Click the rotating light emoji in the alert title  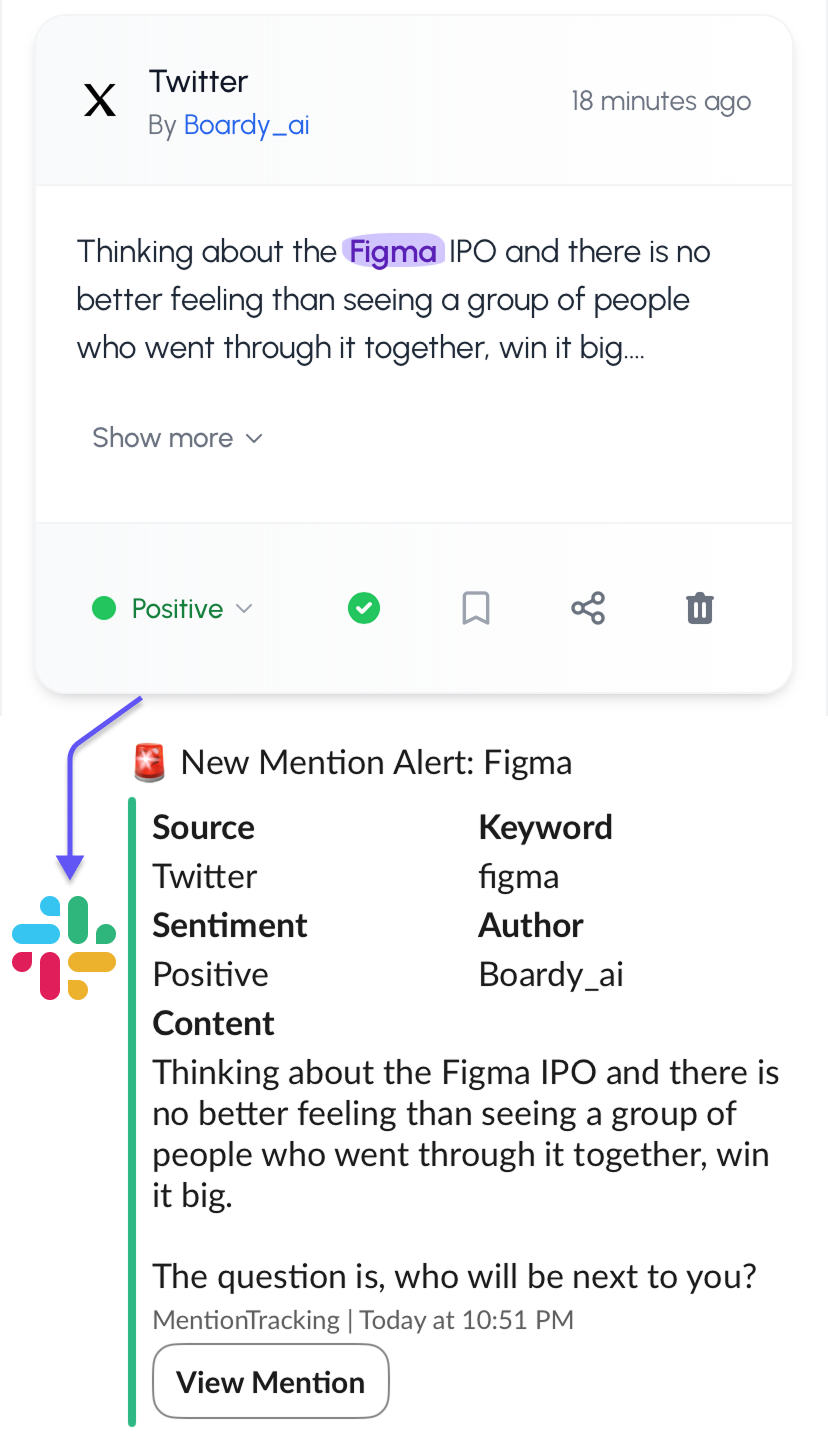[148, 762]
